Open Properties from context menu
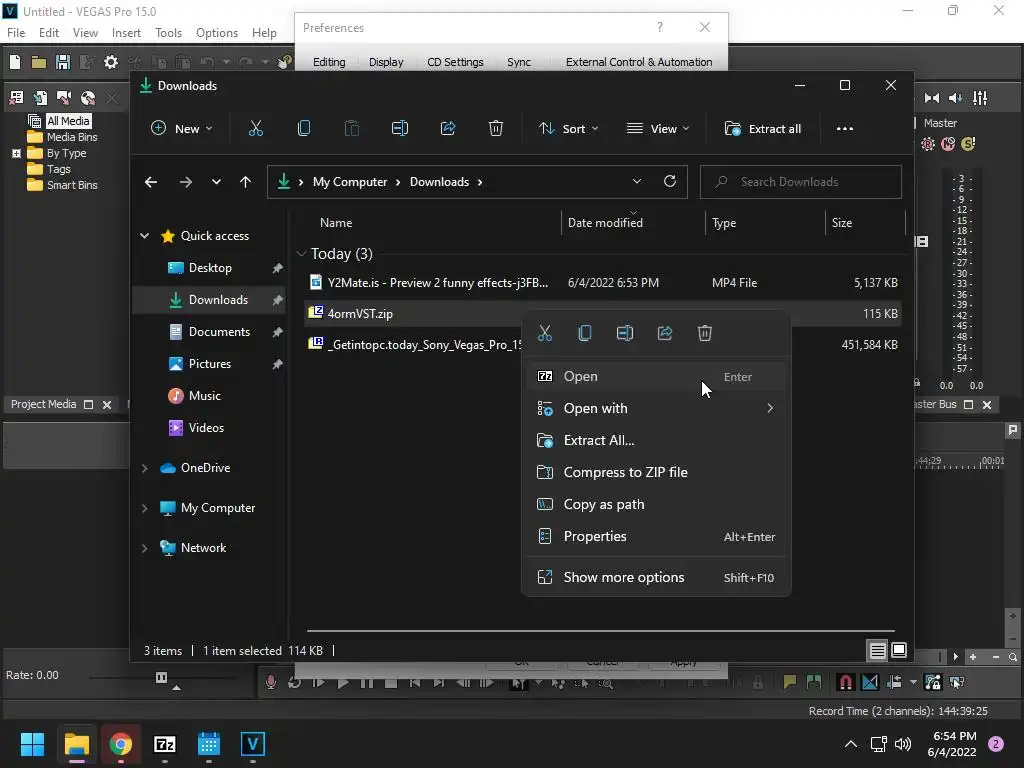This screenshot has height=768, width=1024. (656, 537)
